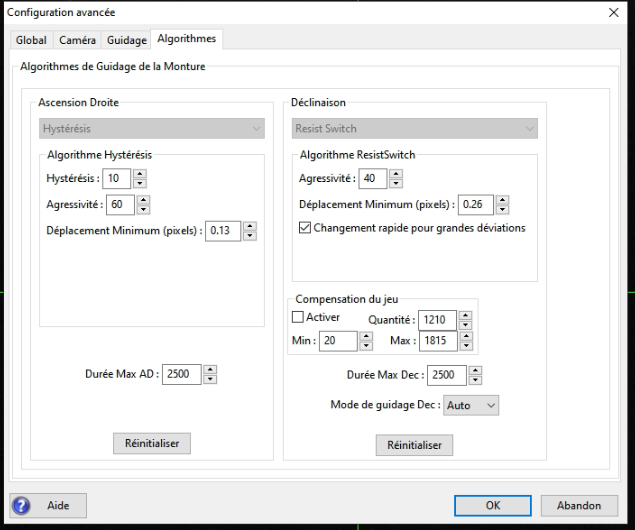Decrease Dec Agressivité 40 with down arrow
The width and height of the screenshot is (635, 530).
click(x=396, y=183)
